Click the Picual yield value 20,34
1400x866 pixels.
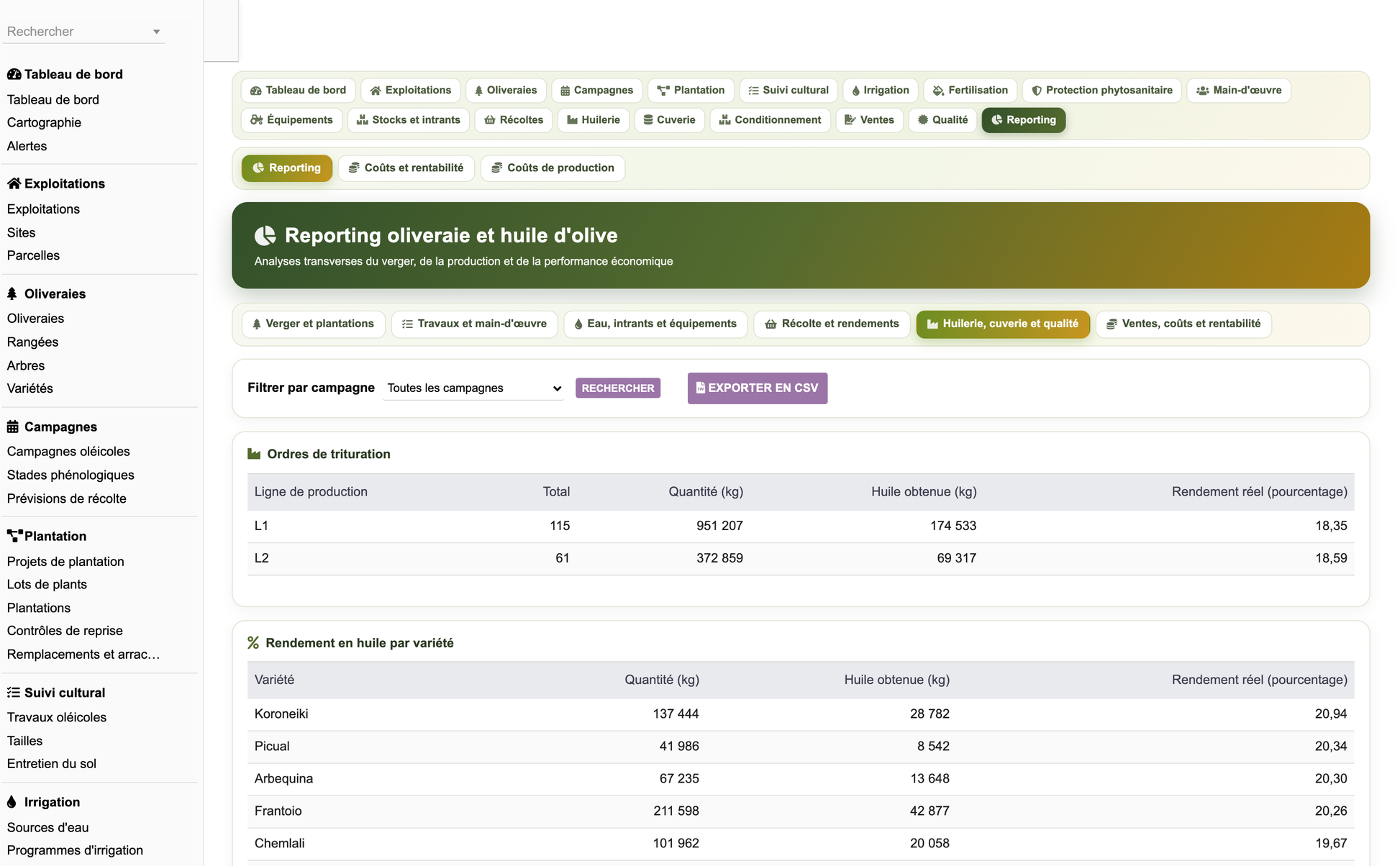(x=1331, y=747)
